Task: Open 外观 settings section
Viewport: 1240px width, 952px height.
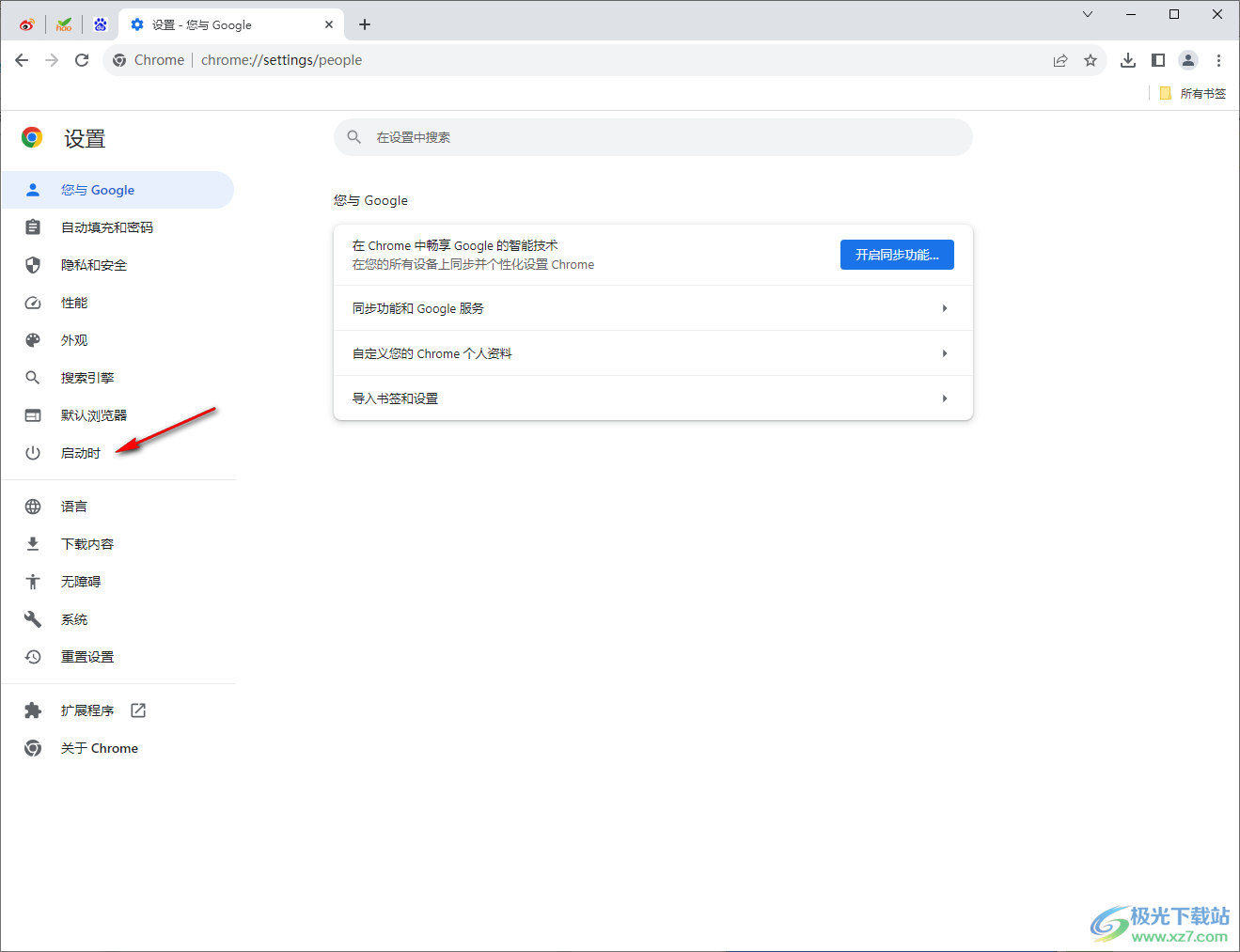Action: 118,340
